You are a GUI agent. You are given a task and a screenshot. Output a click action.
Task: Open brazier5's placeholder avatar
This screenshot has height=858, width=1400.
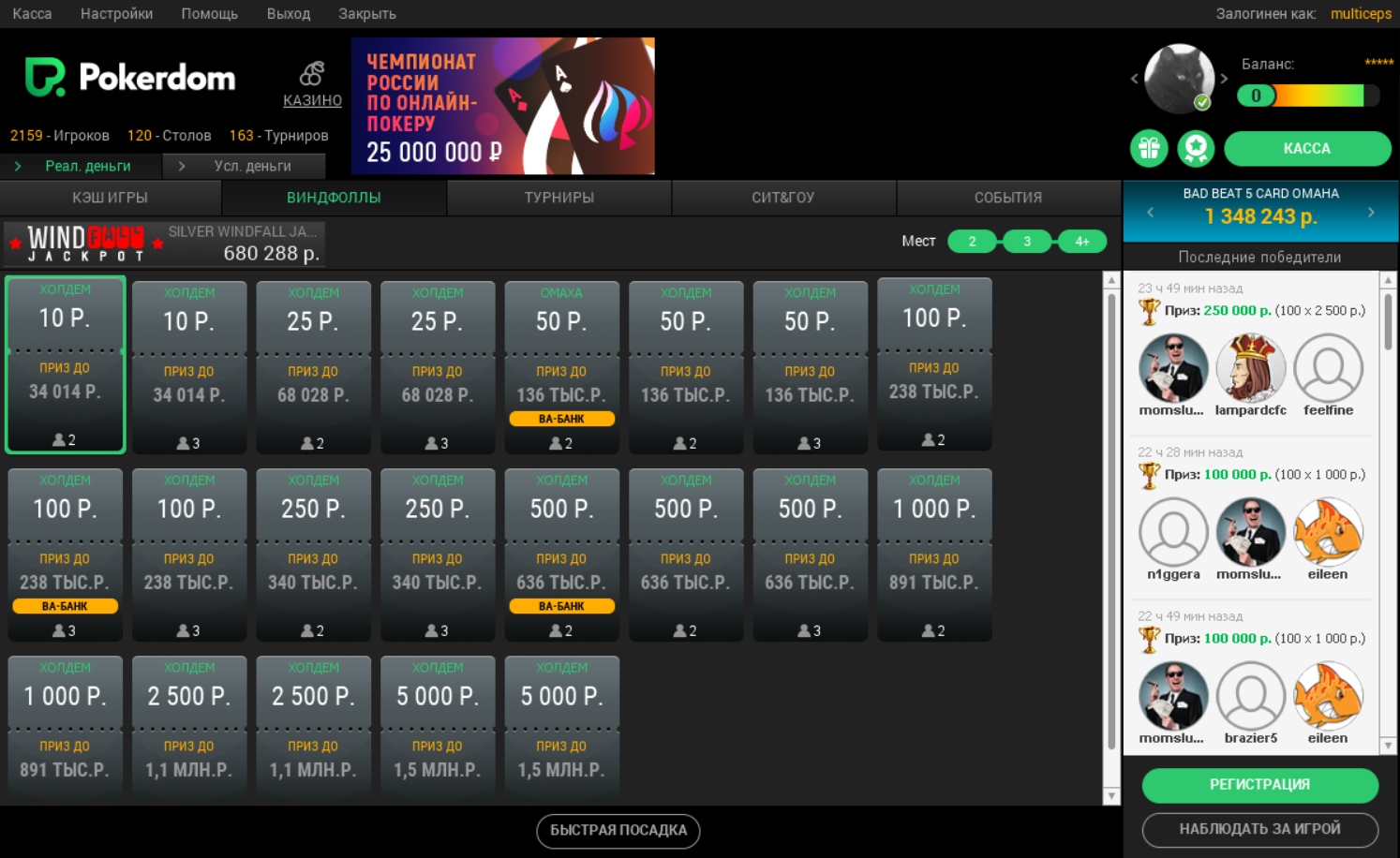[1250, 696]
